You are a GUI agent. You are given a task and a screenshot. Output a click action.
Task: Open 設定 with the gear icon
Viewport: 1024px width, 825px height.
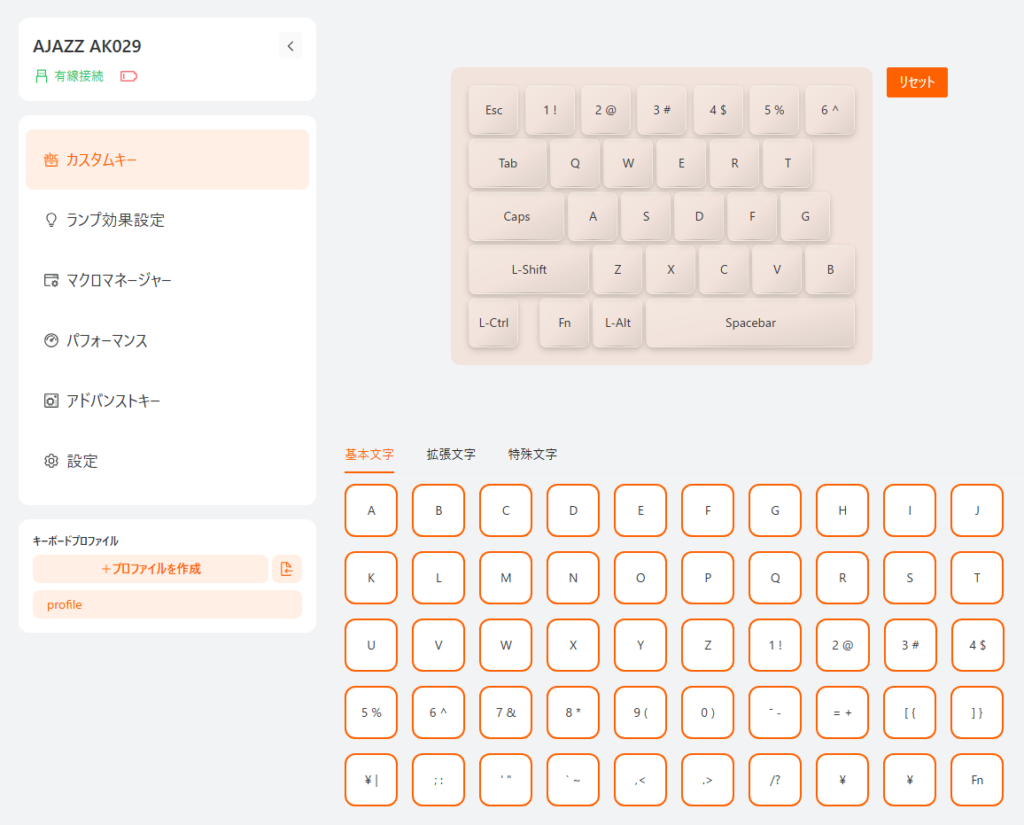pos(167,461)
